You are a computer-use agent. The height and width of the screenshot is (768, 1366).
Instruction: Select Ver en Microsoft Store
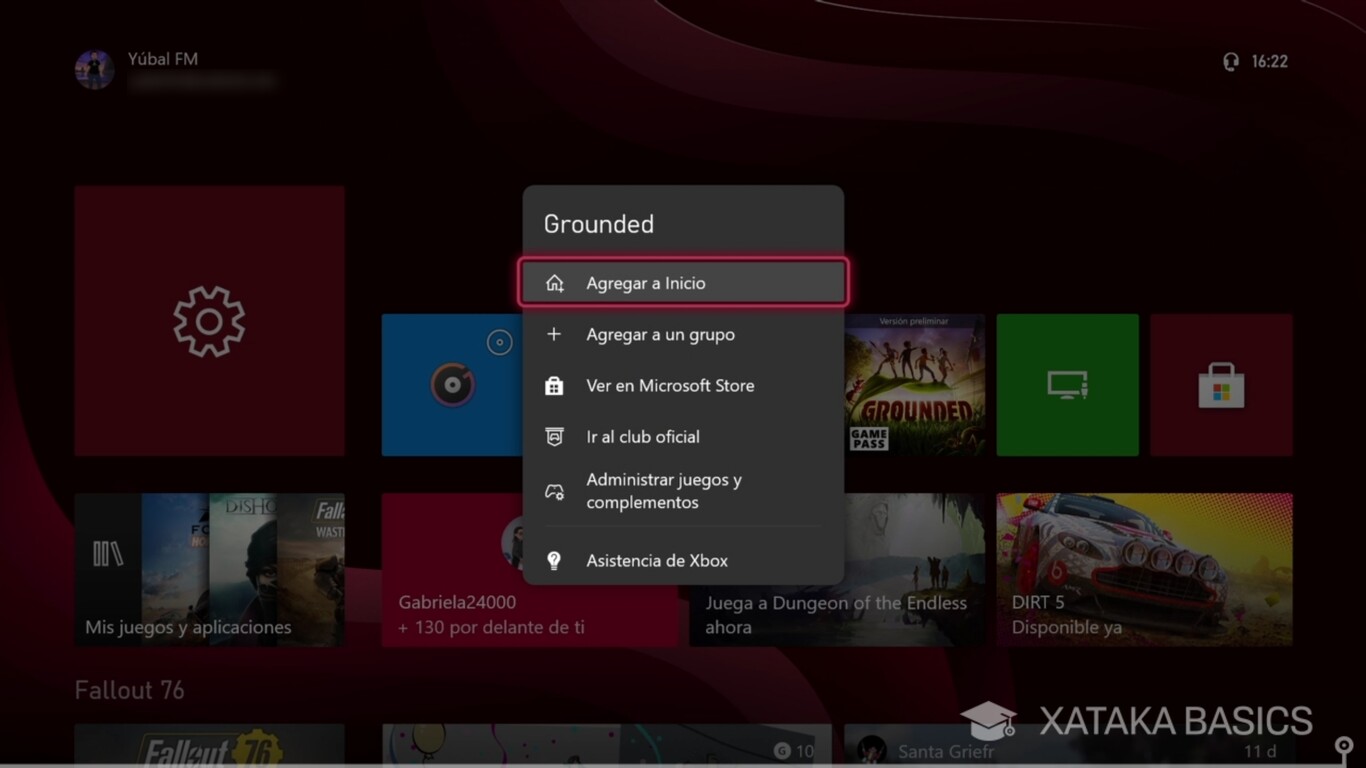669,386
